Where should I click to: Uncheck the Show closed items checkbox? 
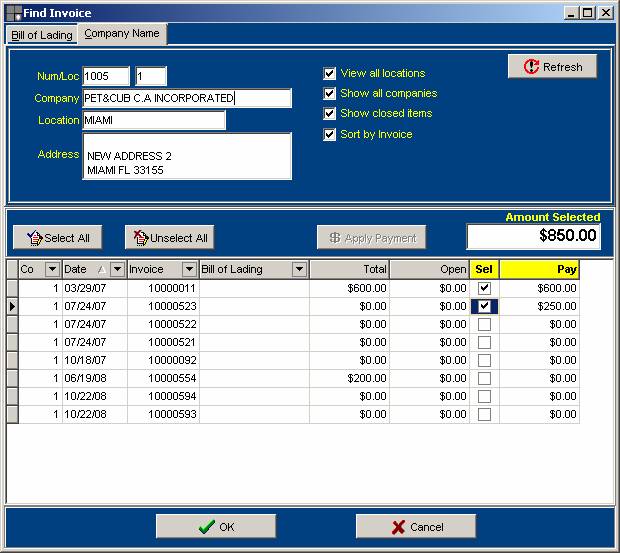pyautogui.click(x=330, y=114)
